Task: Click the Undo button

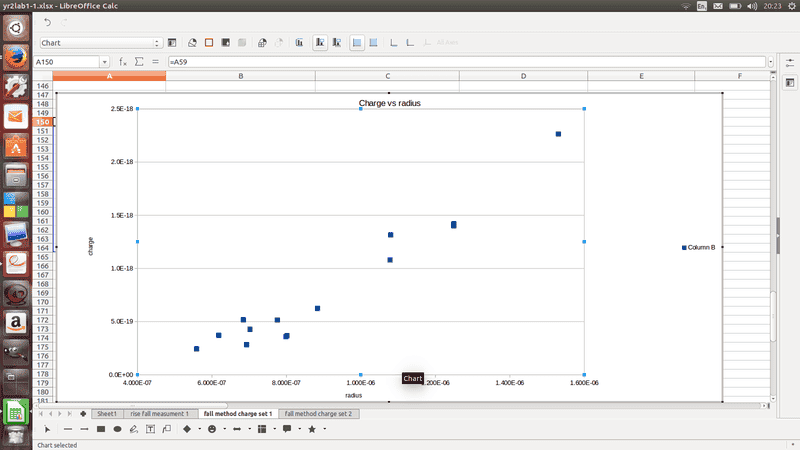Action: tap(47, 22)
